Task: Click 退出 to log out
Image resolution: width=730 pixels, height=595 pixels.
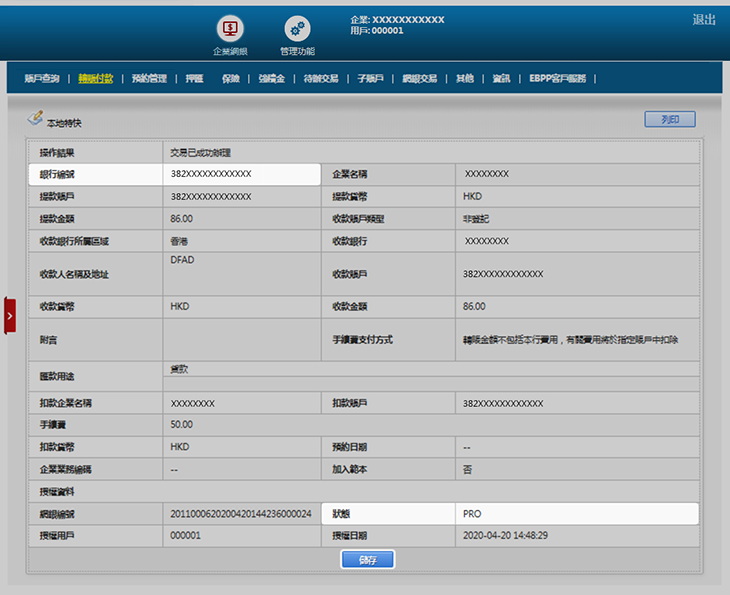Action: pos(704,20)
